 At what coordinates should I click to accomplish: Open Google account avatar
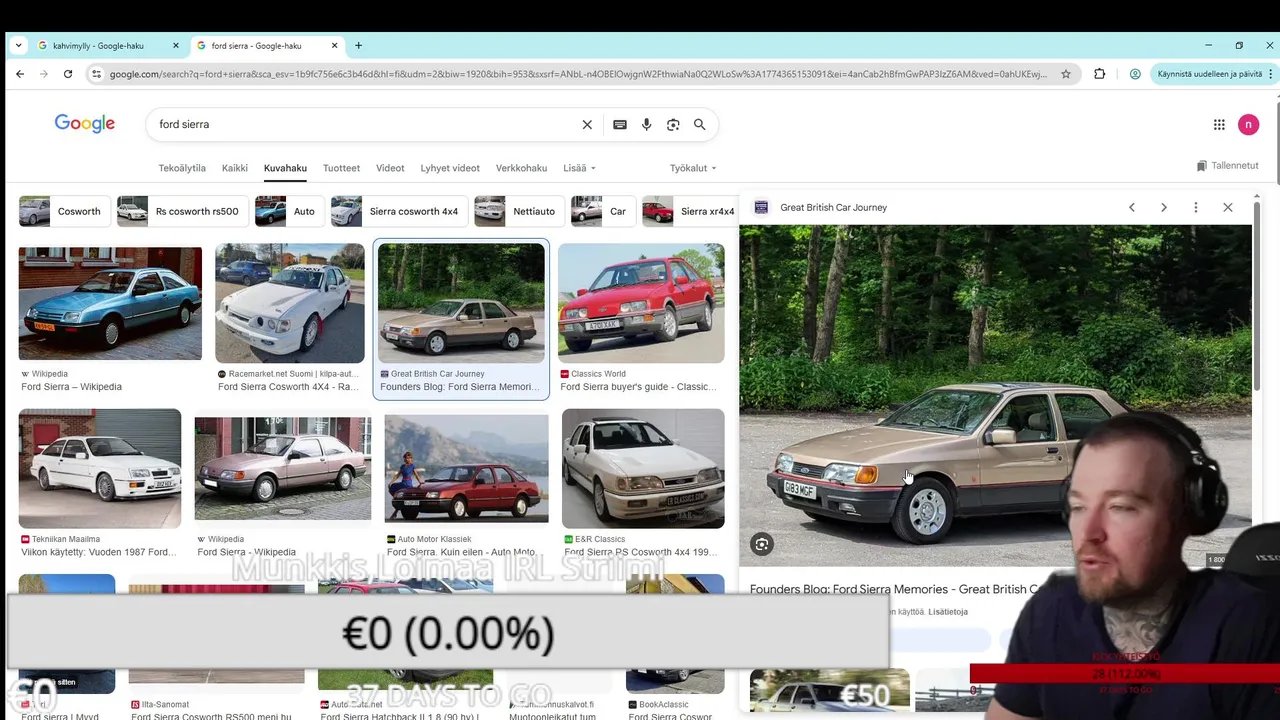(x=1248, y=125)
